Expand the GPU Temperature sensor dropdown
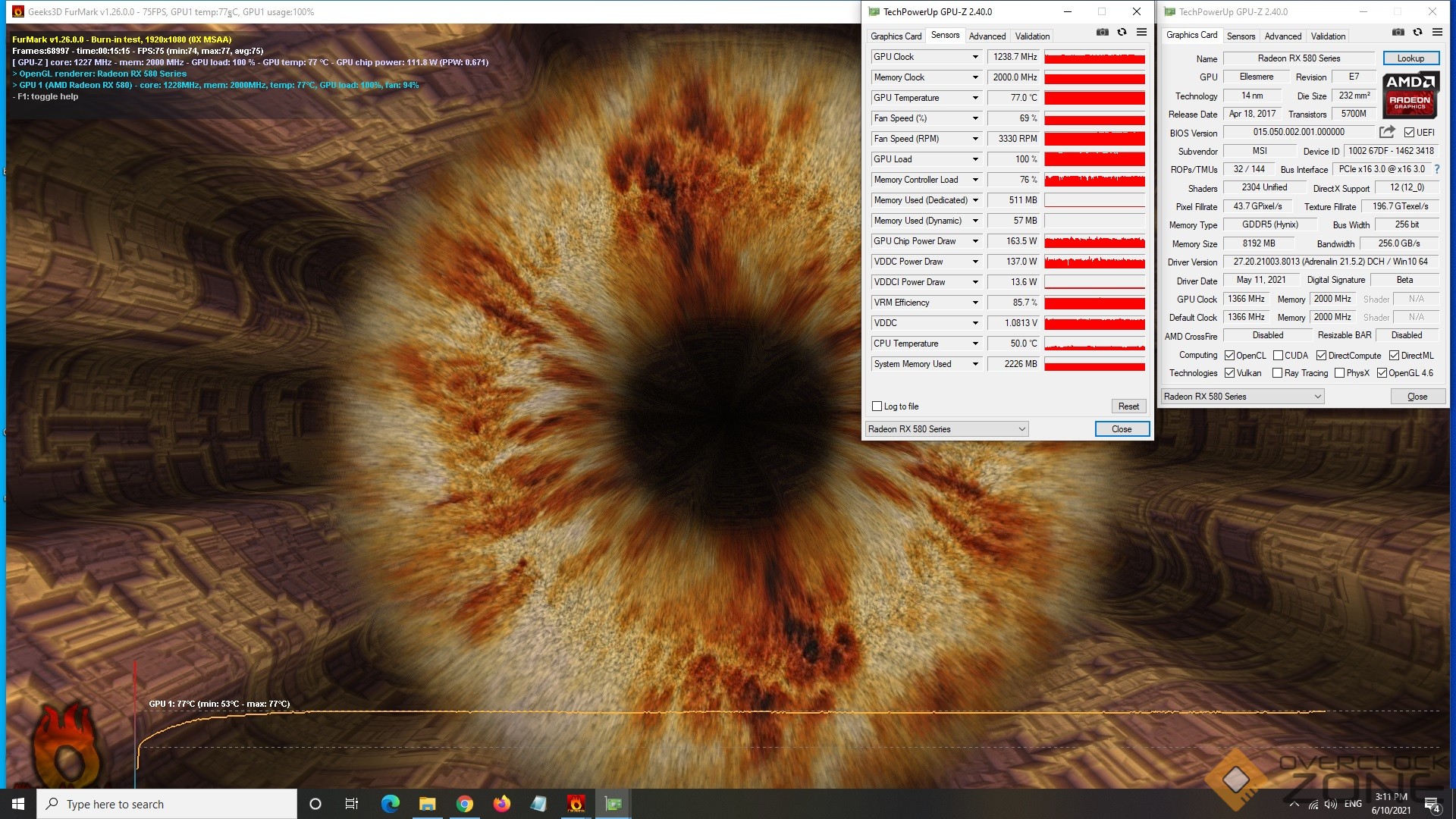Screen dimensions: 1456x819 click(x=975, y=98)
